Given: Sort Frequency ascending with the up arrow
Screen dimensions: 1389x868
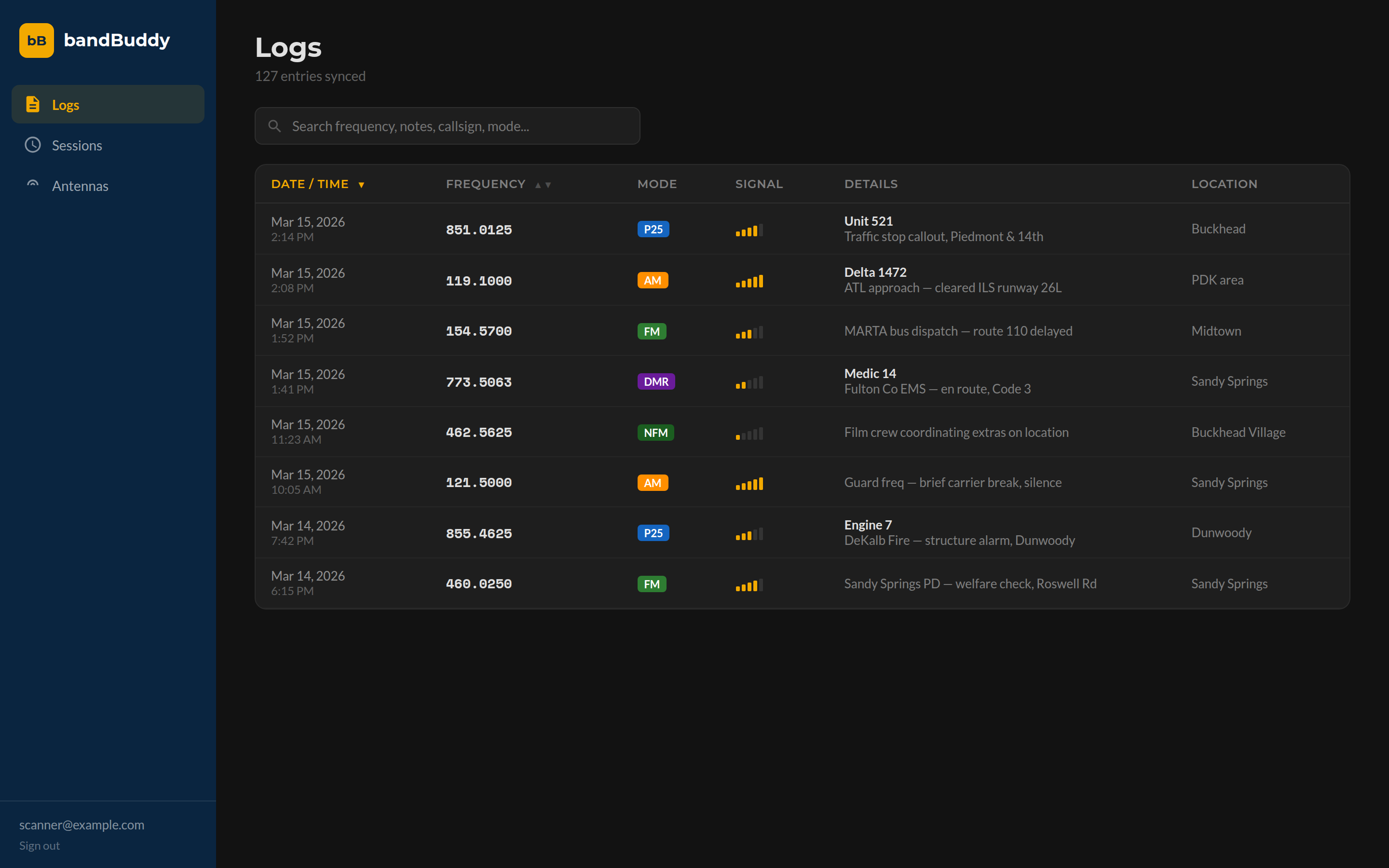Looking at the screenshot, I should click(537, 184).
